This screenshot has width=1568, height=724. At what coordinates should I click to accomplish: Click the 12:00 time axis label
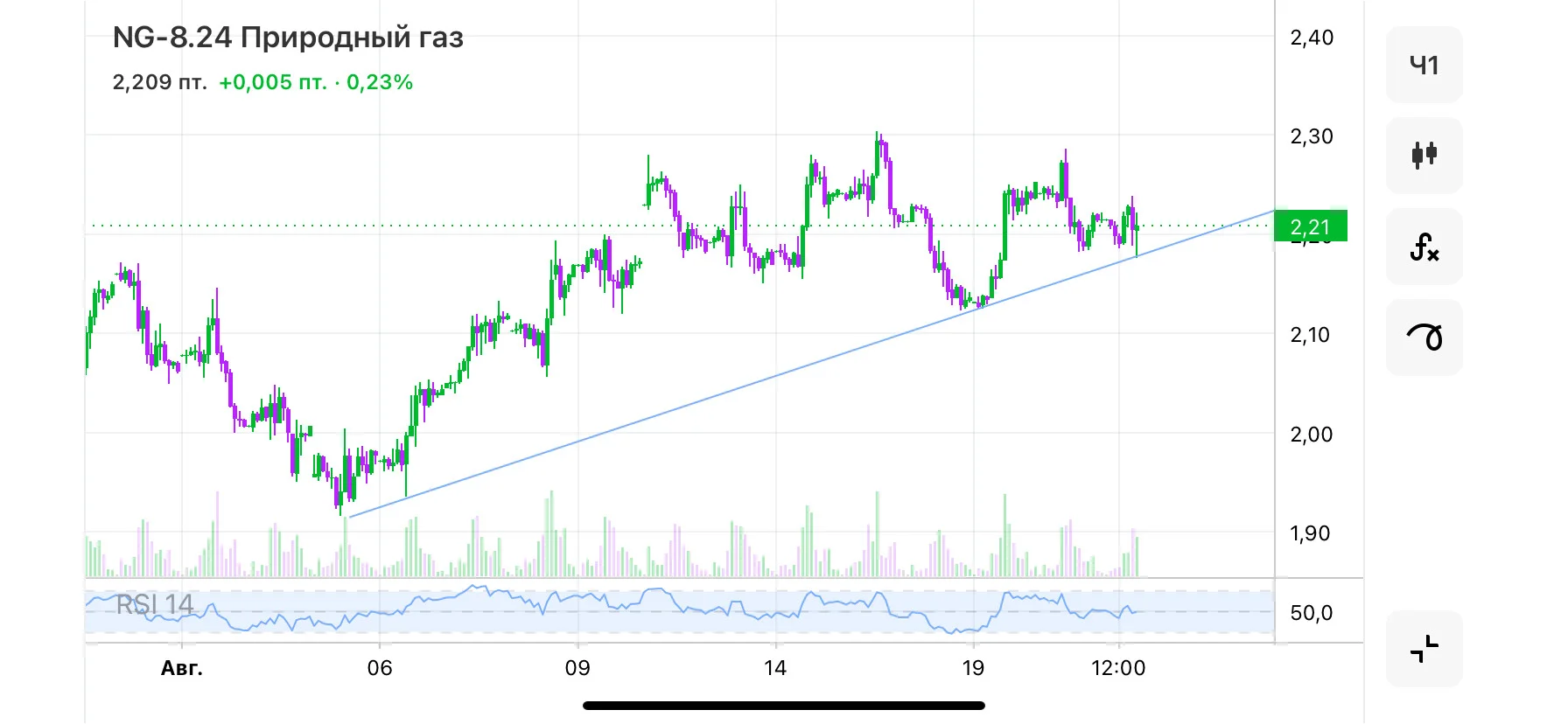pos(1118,668)
